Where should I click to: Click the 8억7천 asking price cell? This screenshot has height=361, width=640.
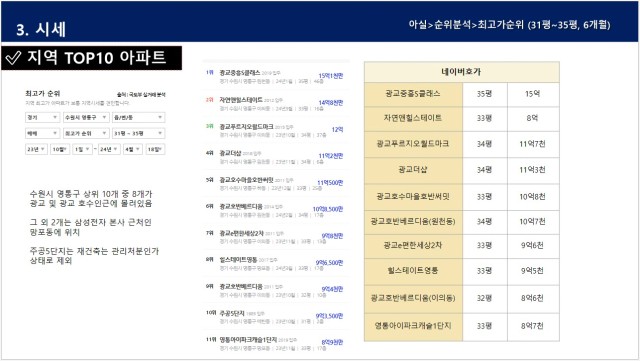coord(533,327)
